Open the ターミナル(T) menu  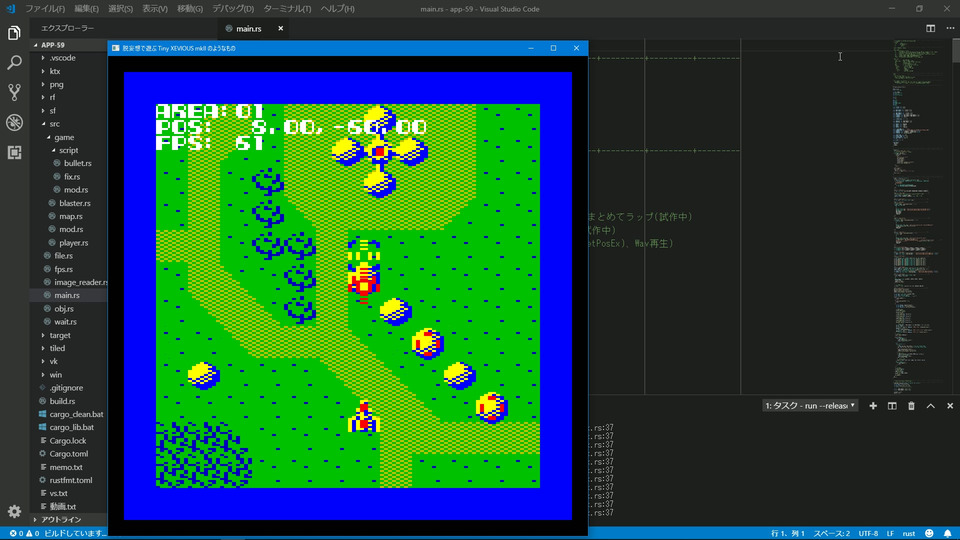pos(287,9)
